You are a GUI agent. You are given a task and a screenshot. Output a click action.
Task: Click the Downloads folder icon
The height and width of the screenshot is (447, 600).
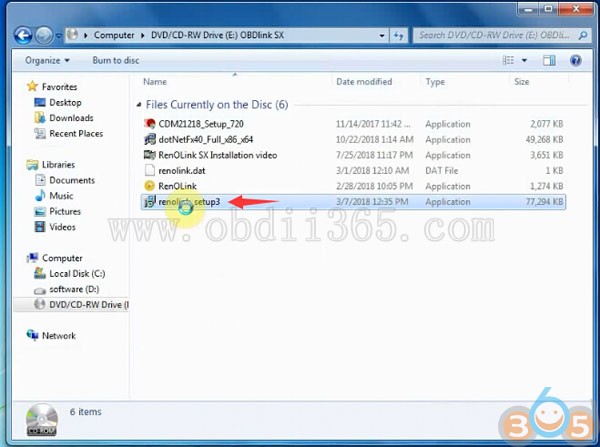[x=40, y=118]
